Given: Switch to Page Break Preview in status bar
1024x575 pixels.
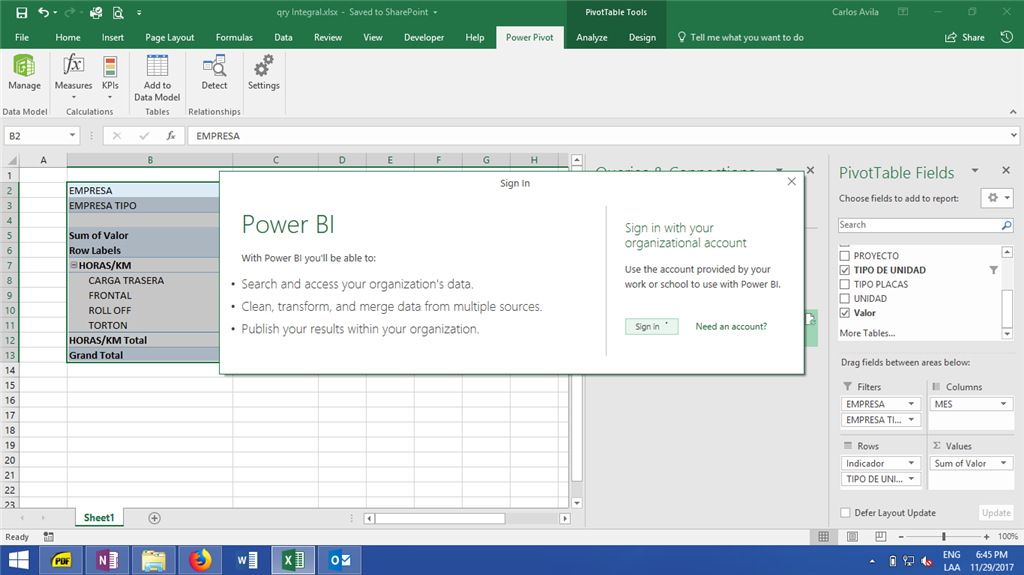Looking at the screenshot, I should [x=880, y=536].
